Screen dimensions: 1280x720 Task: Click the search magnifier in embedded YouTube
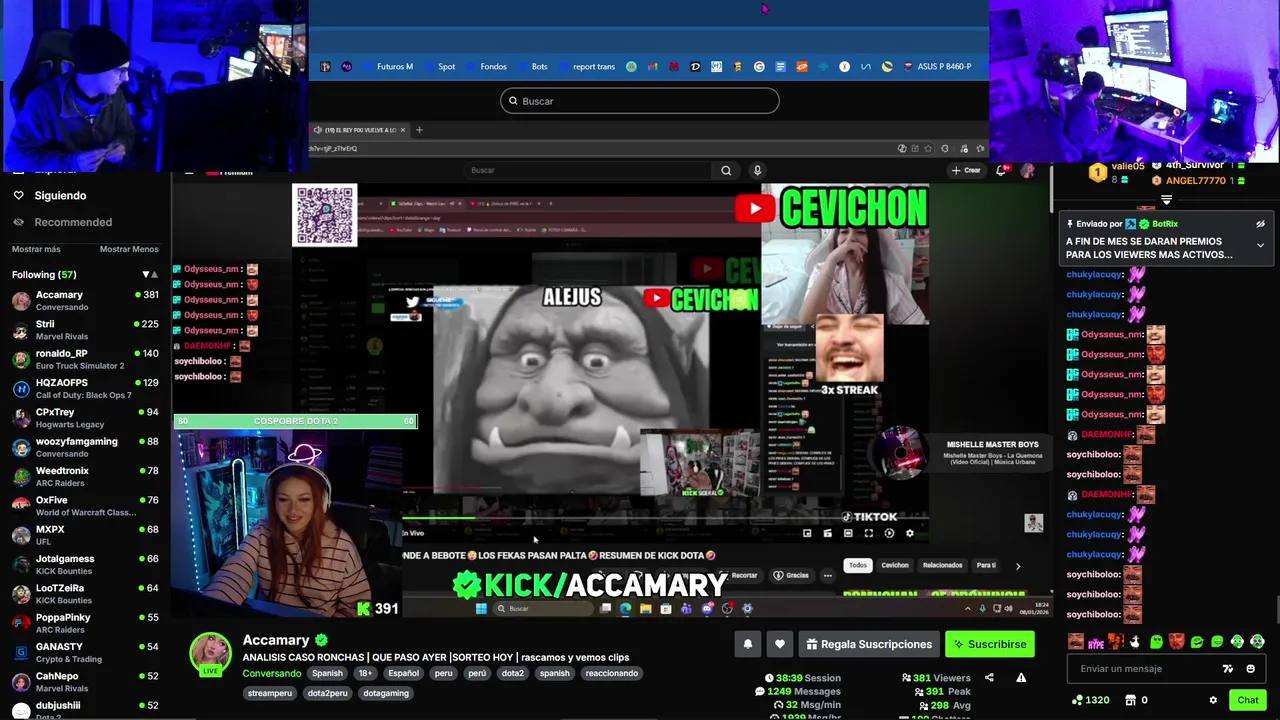click(x=726, y=170)
